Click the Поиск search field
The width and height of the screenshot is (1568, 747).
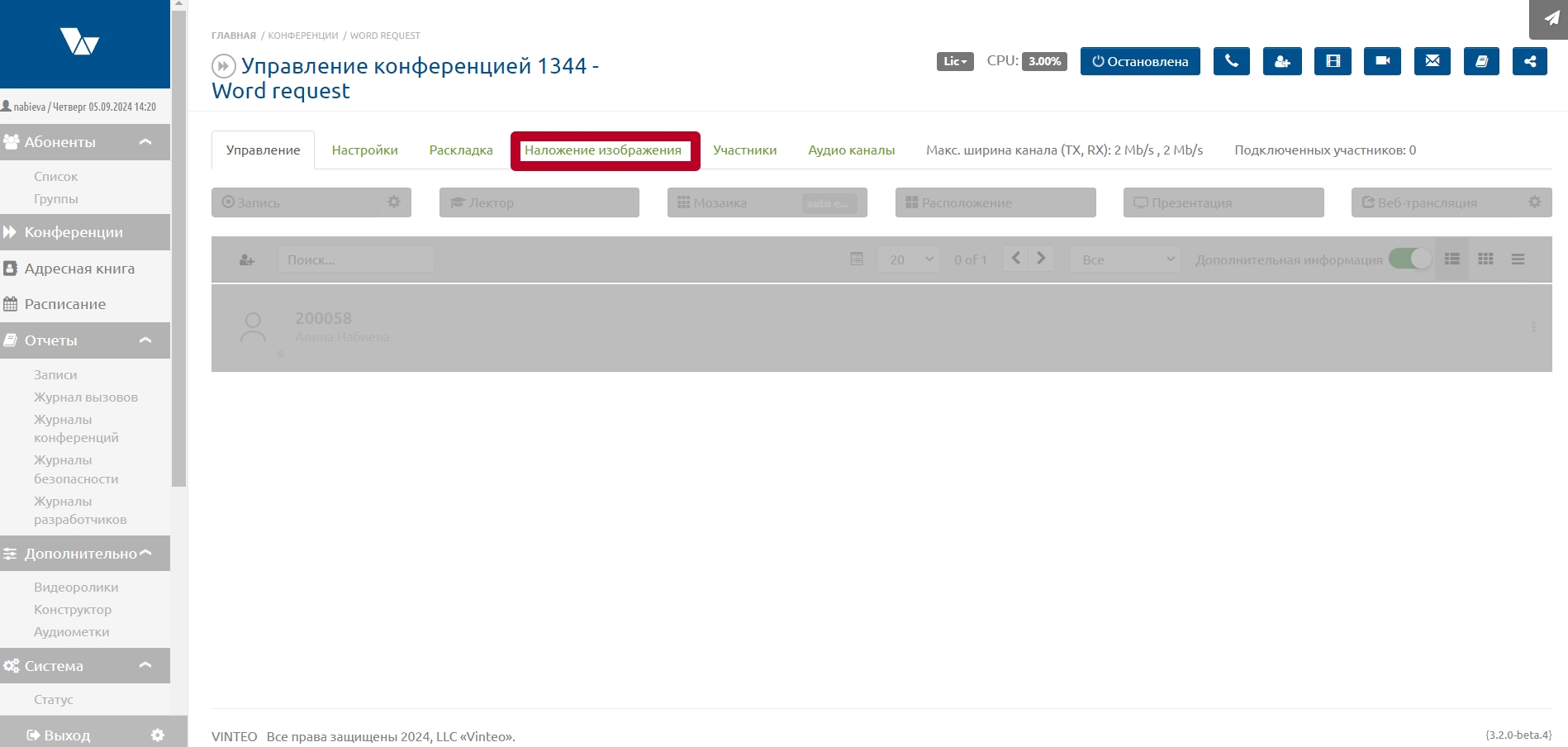coord(356,259)
